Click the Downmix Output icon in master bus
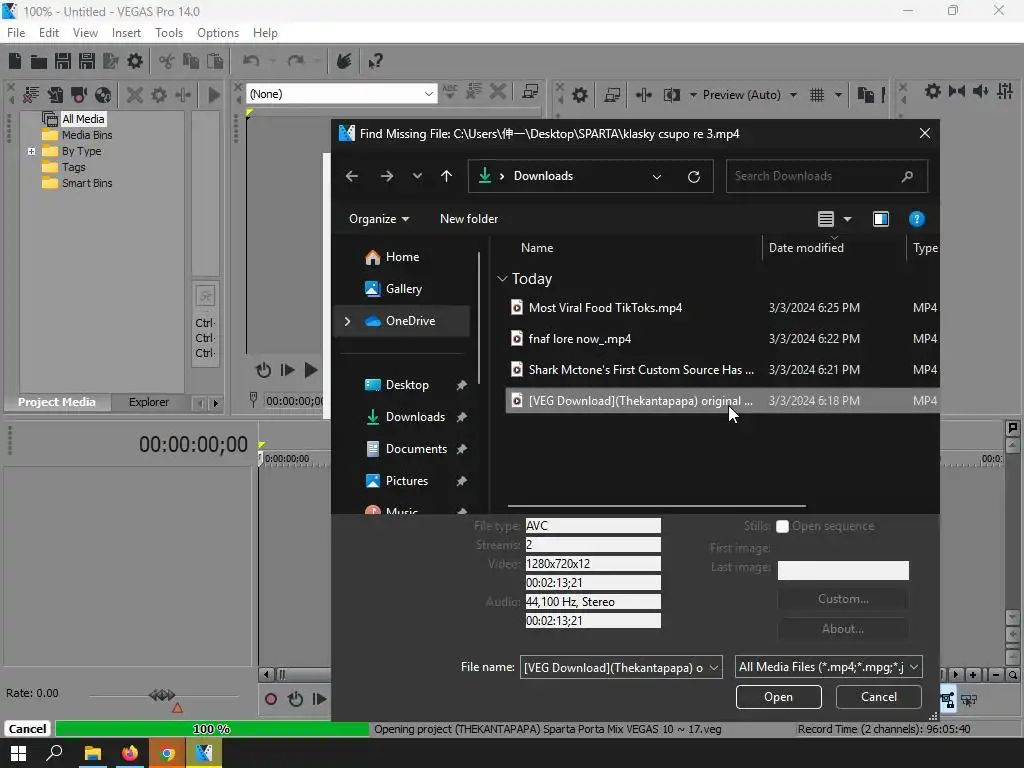This screenshot has width=1024, height=768. [x=957, y=91]
